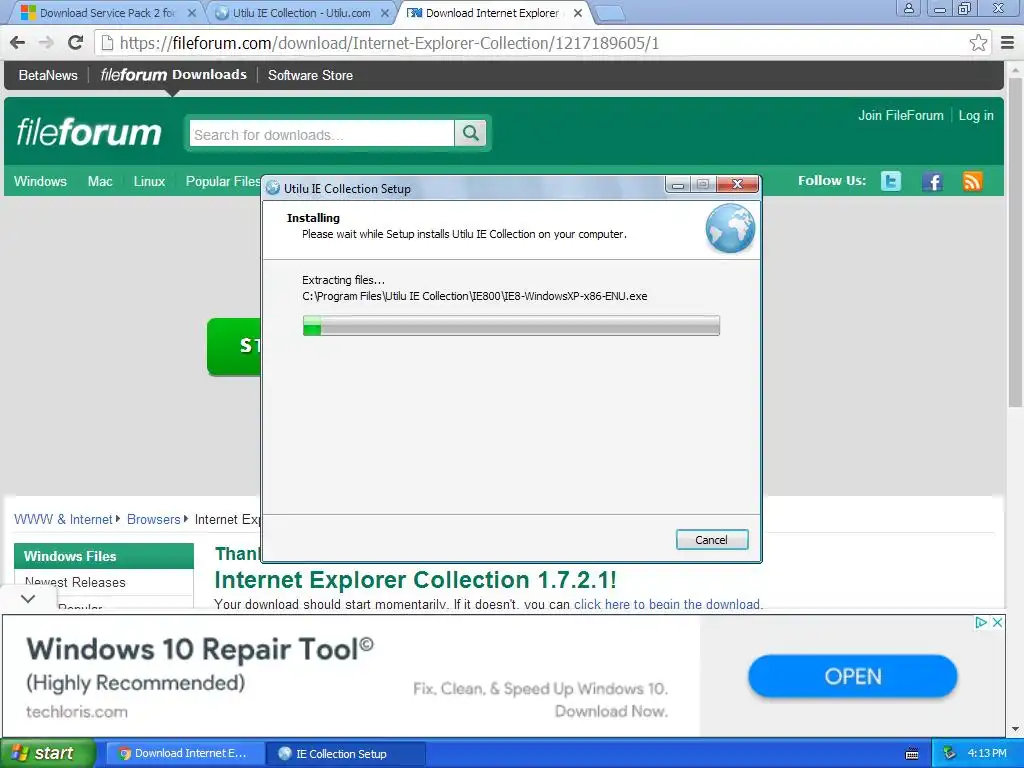Click the Join FileForum link
1024x768 pixels.
901,116
